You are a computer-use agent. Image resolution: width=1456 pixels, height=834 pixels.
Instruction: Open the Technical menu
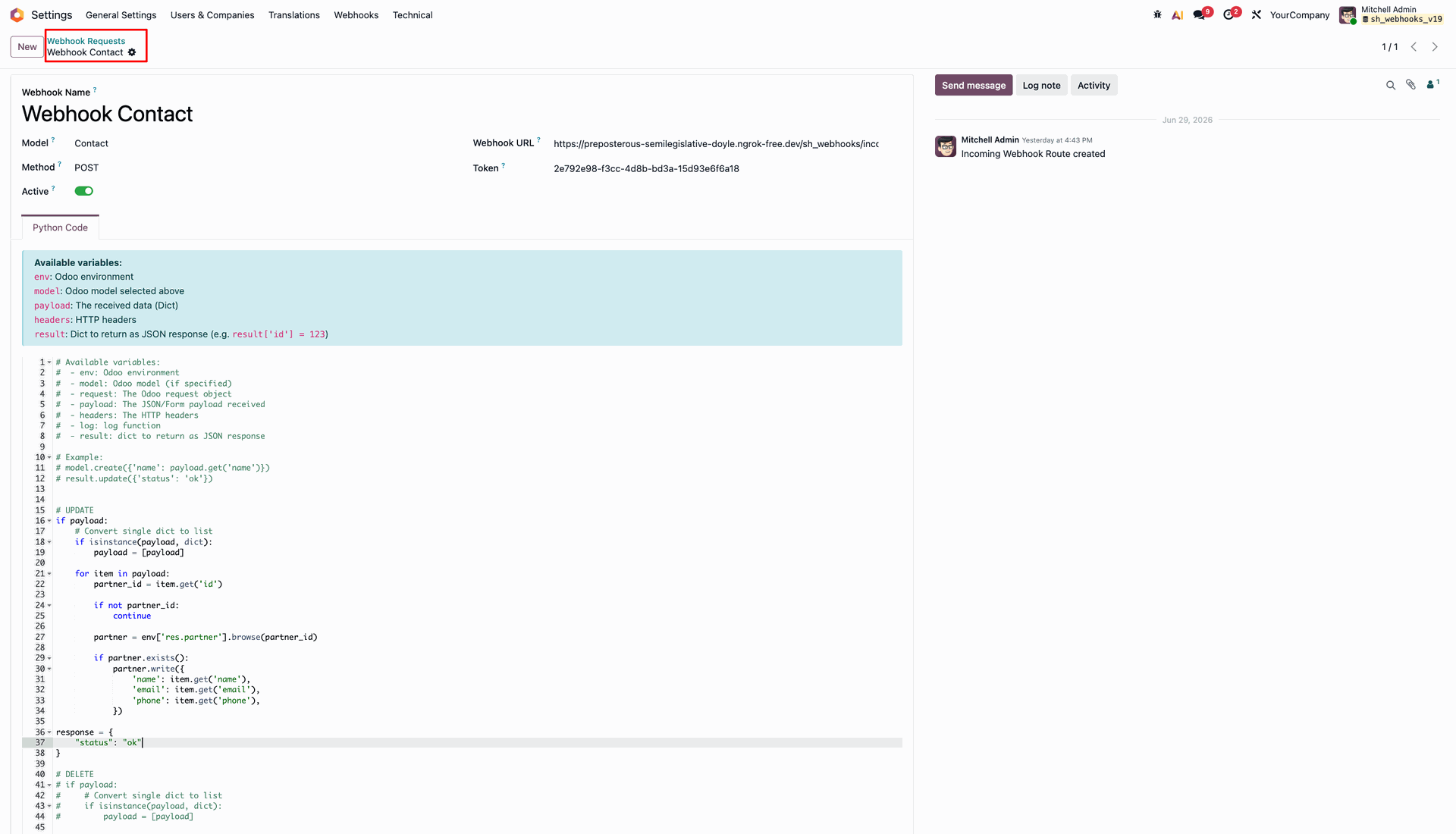click(x=413, y=15)
